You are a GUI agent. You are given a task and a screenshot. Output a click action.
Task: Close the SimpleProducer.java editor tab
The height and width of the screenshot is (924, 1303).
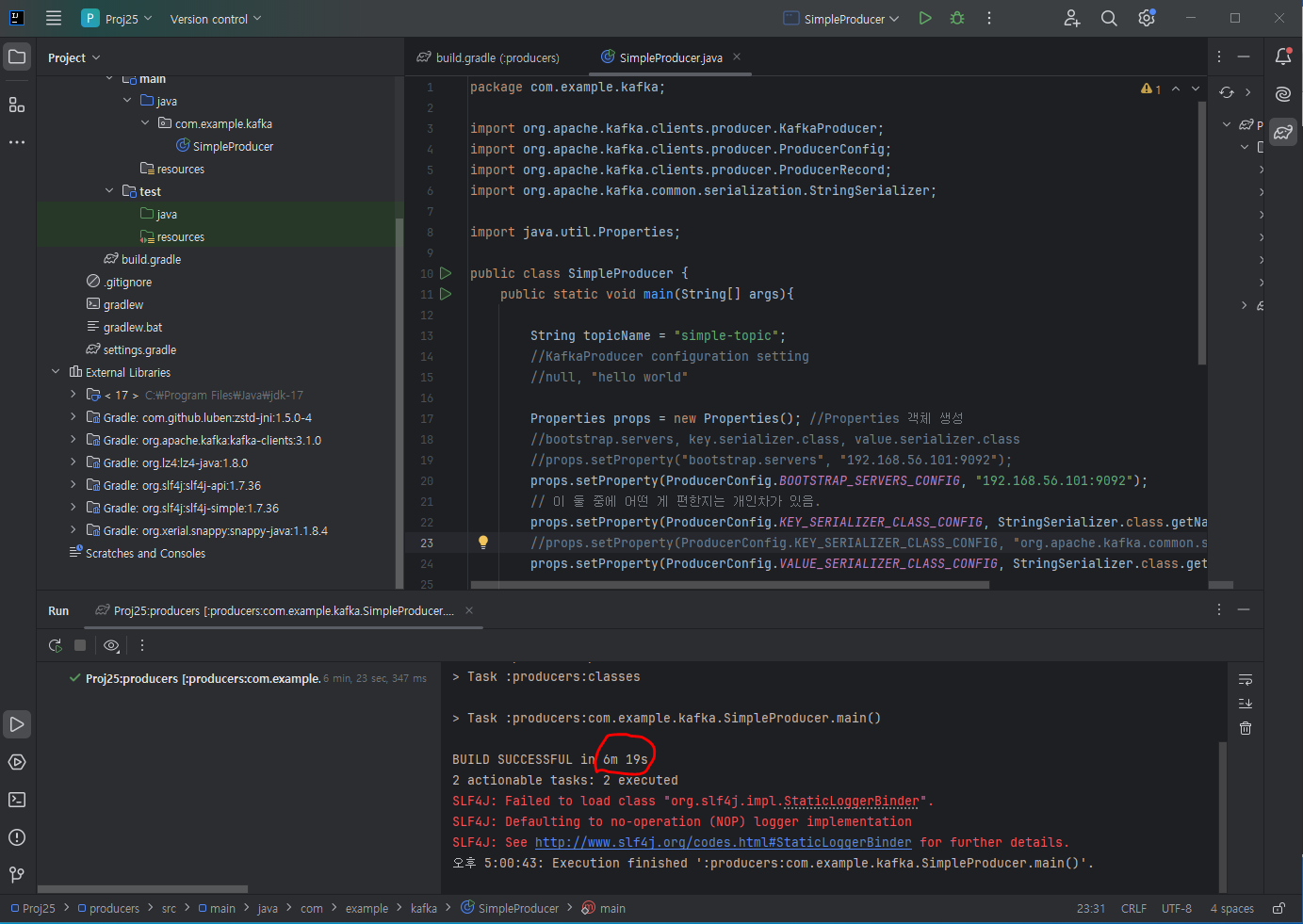(x=737, y=57)
